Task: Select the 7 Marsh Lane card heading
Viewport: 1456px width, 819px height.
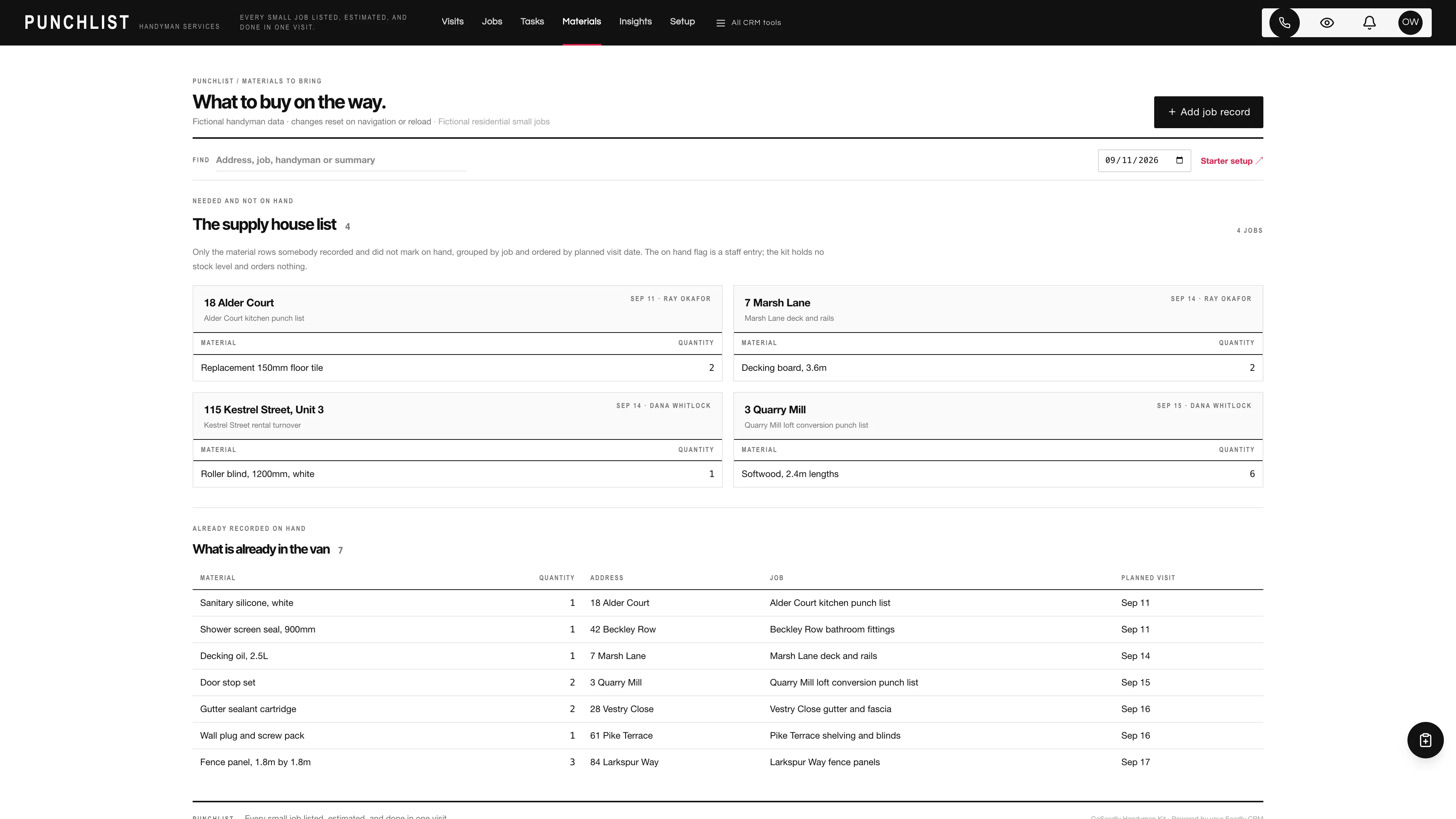Action: tap(777, 303)
